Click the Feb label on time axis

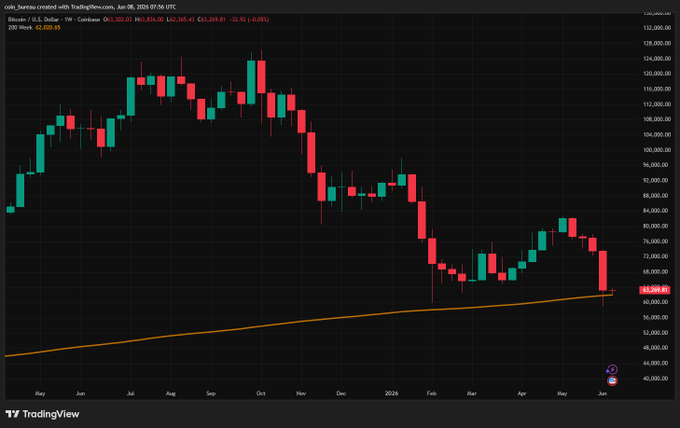point(432,394)
